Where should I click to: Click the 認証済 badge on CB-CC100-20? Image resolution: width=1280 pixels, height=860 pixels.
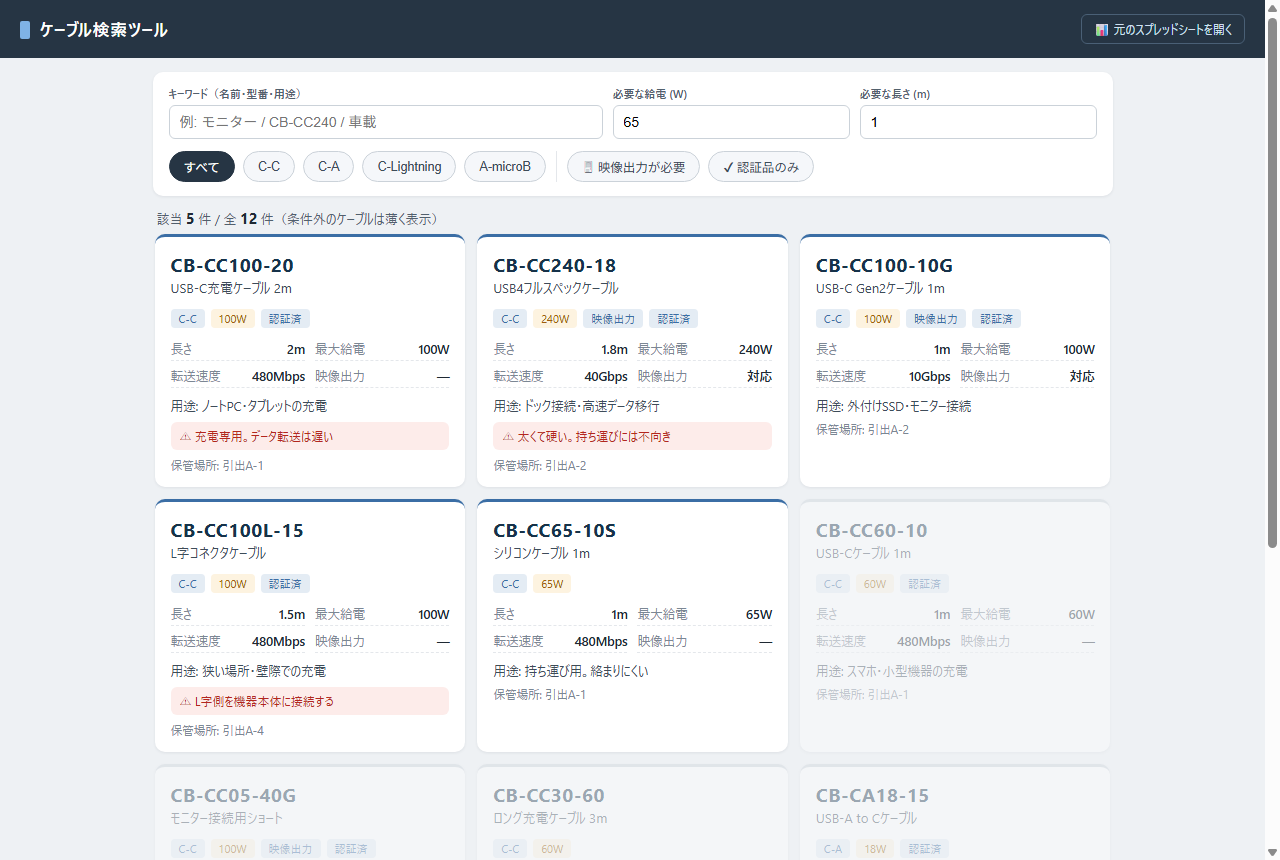coord(286,319)
